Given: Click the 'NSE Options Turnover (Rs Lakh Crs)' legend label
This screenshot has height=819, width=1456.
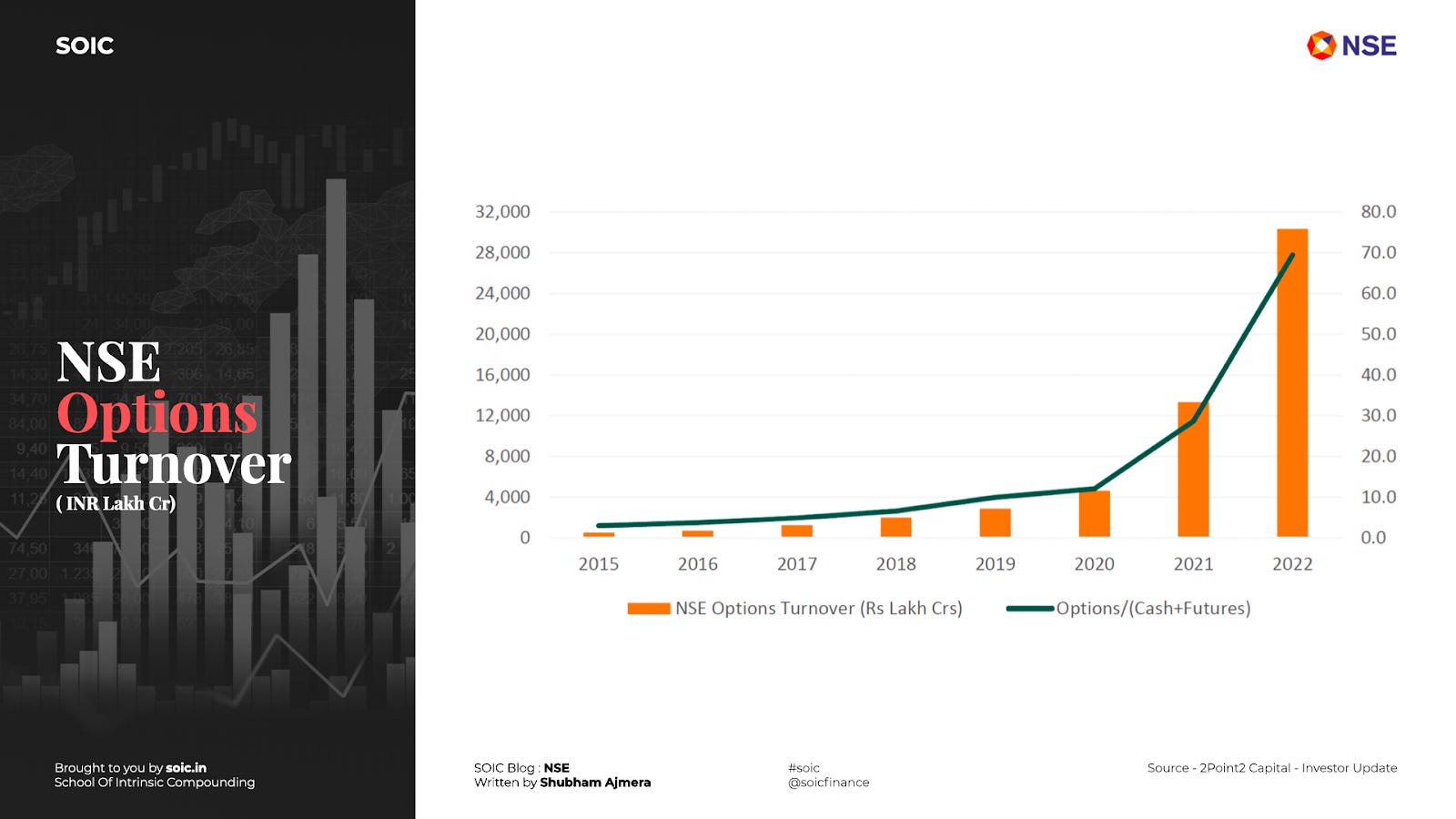Looking at the screenshot, I should (818, 608).
